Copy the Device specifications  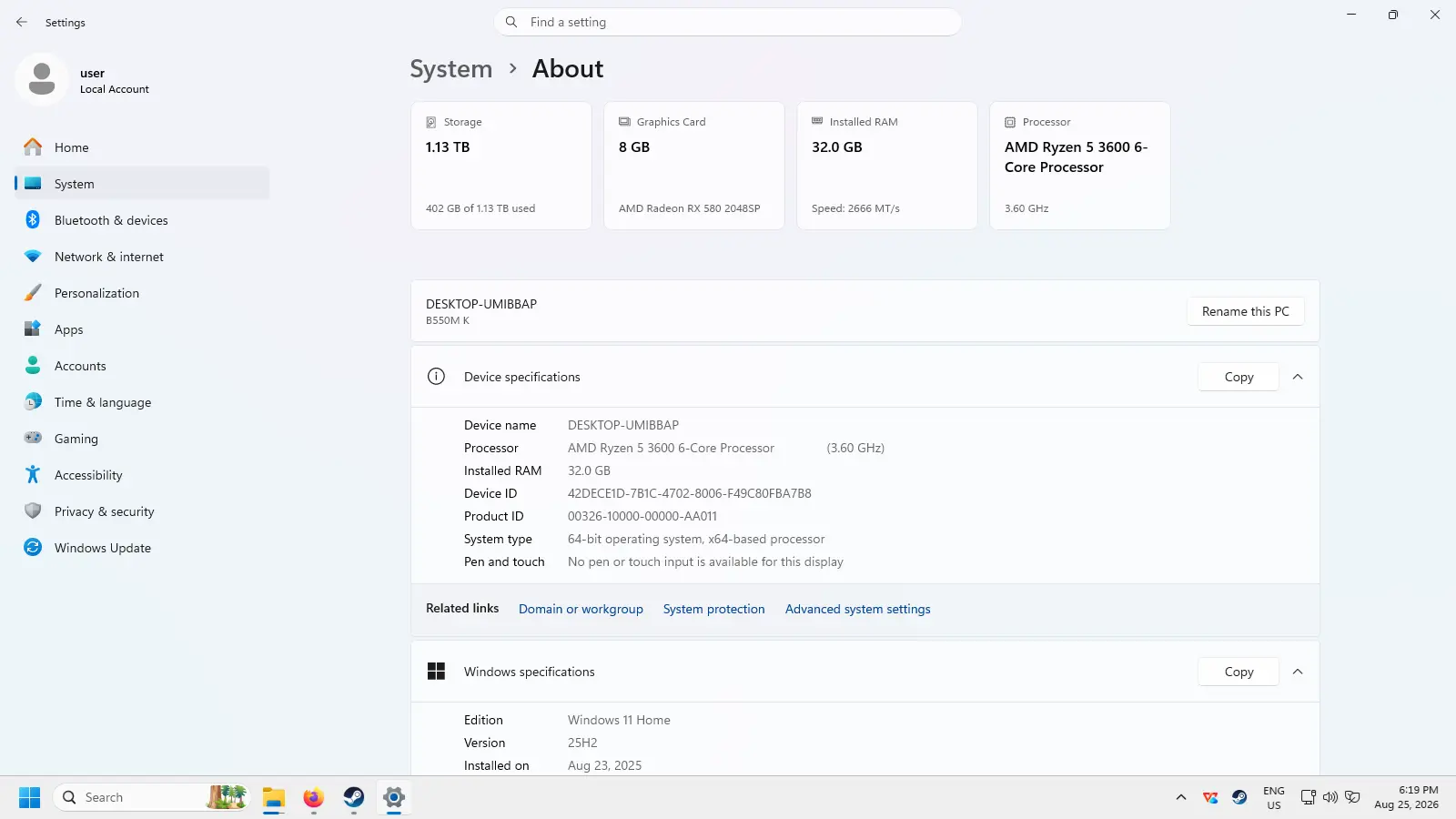tap(1239, 377)
